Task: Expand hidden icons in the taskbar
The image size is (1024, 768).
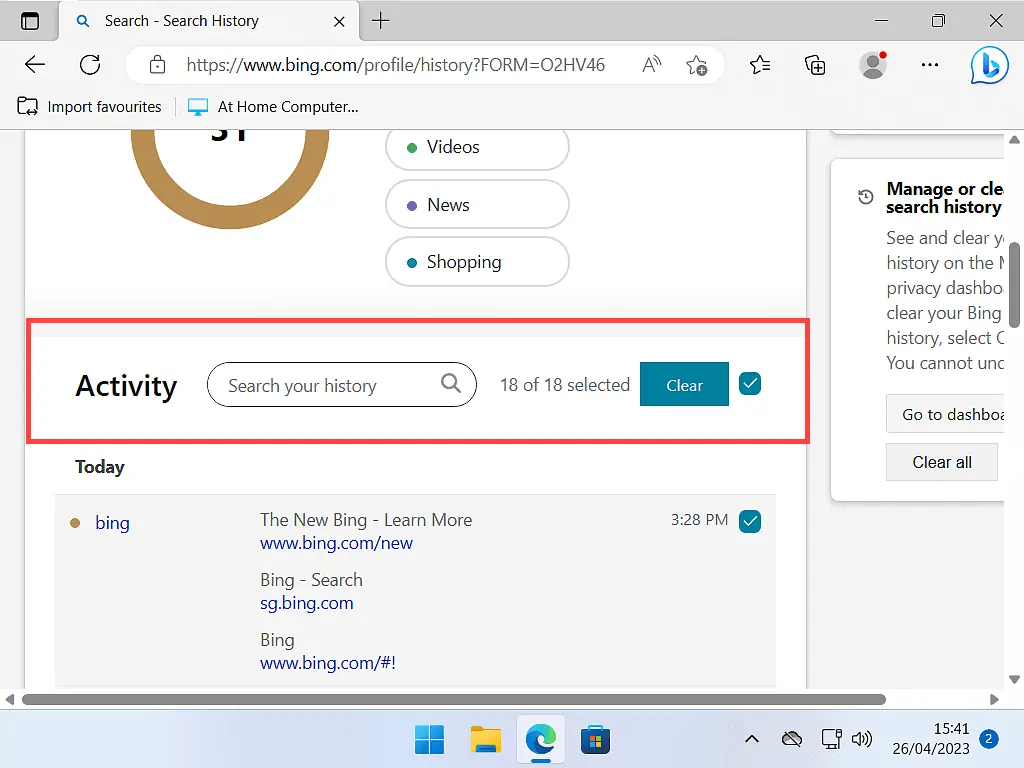Action: [752, 739]
